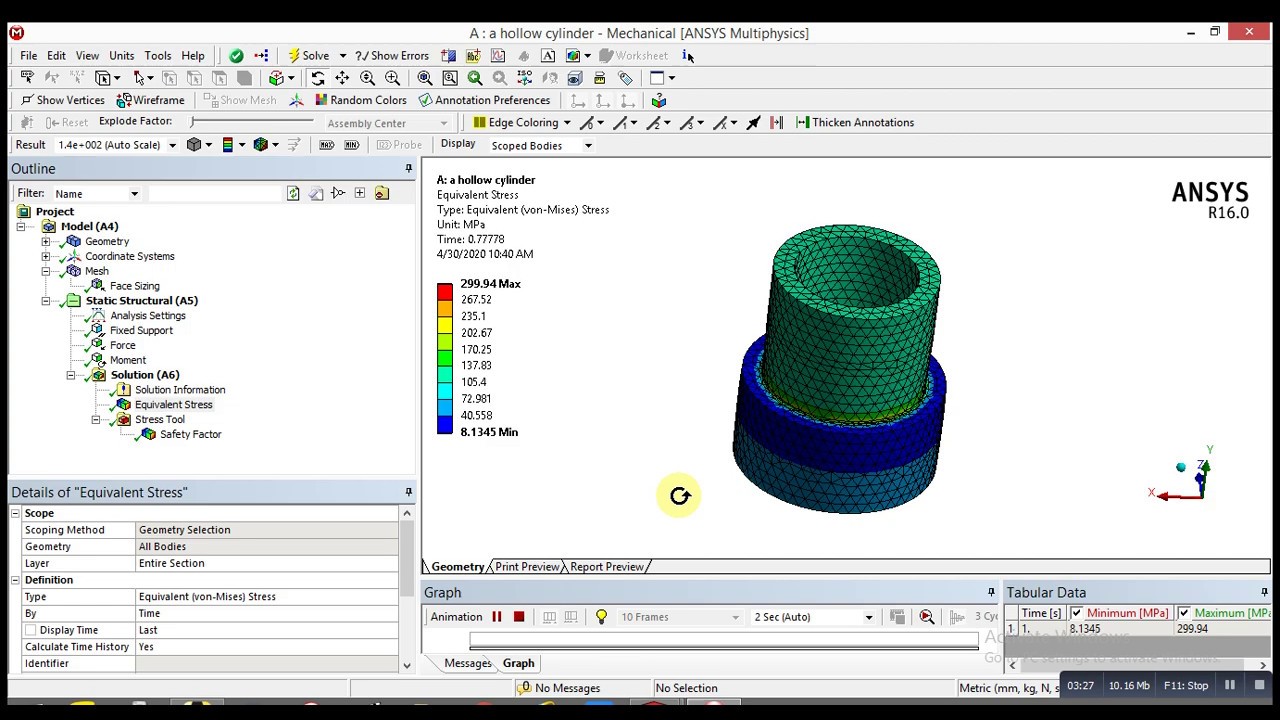1280x720 pixels.
Task: Open the Units menu
Action: [121, 56]
